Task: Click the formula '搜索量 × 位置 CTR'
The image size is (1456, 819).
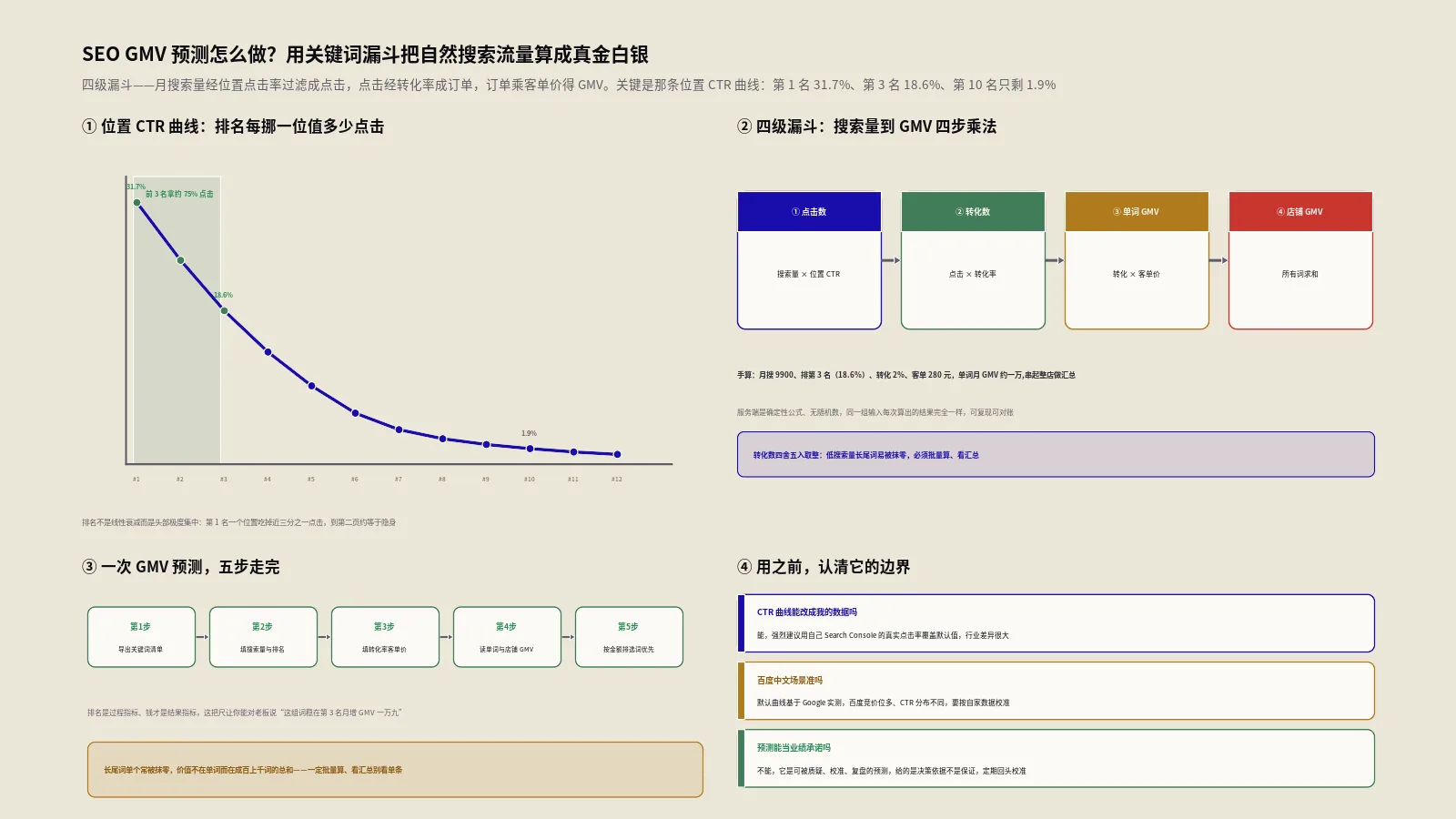Action: (809, 274)
